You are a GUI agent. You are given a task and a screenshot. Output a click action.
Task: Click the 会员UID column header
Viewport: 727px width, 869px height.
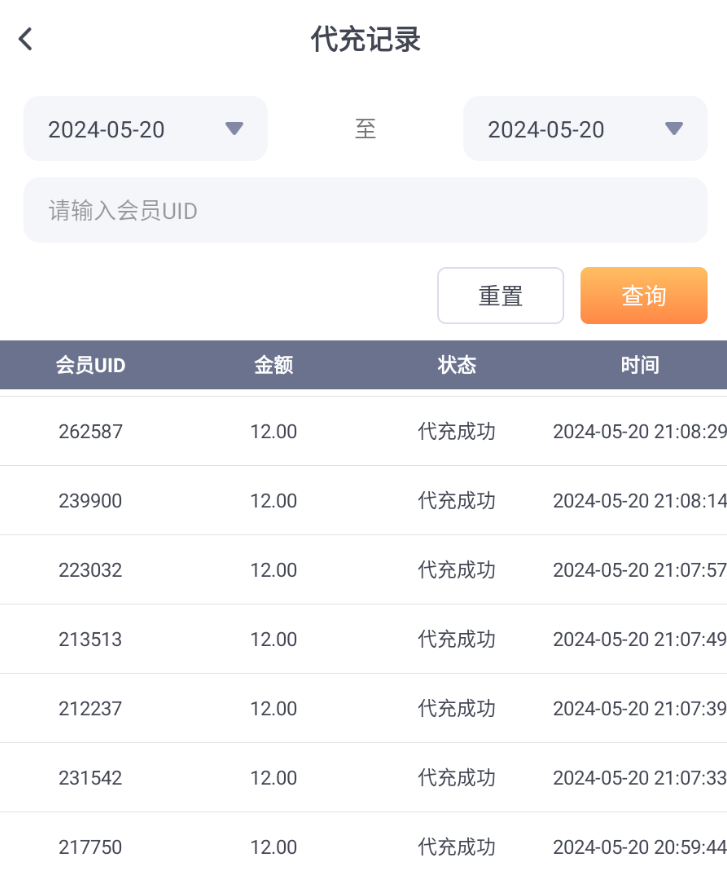tap(90, 365)
